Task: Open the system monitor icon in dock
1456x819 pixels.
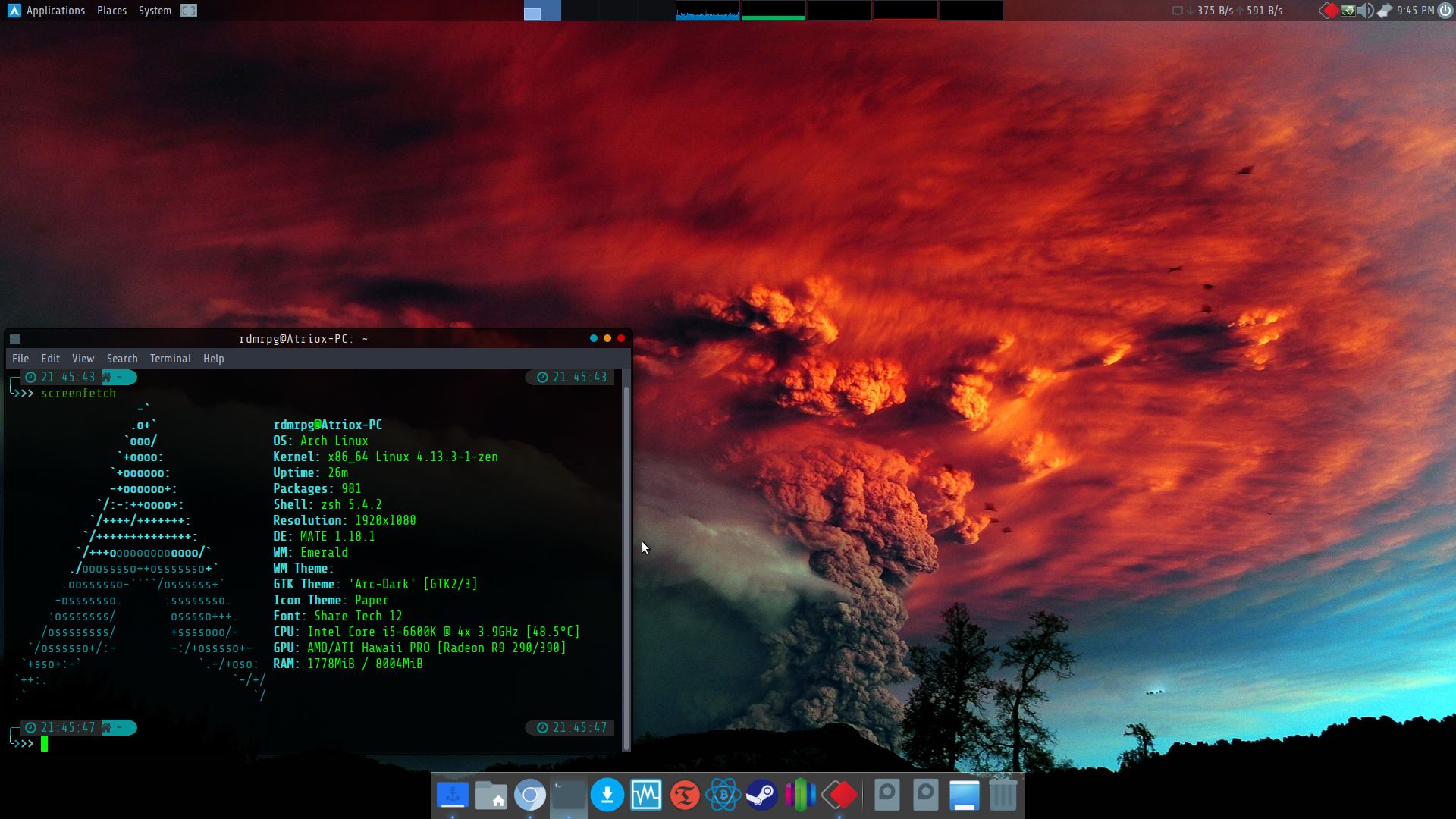Action: click(x=645, y=795)
